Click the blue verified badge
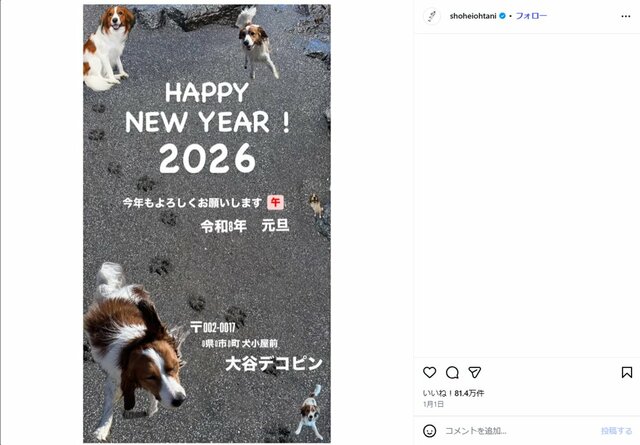The width and height of the screenshot is (640, 445). [x=502, y=16]
